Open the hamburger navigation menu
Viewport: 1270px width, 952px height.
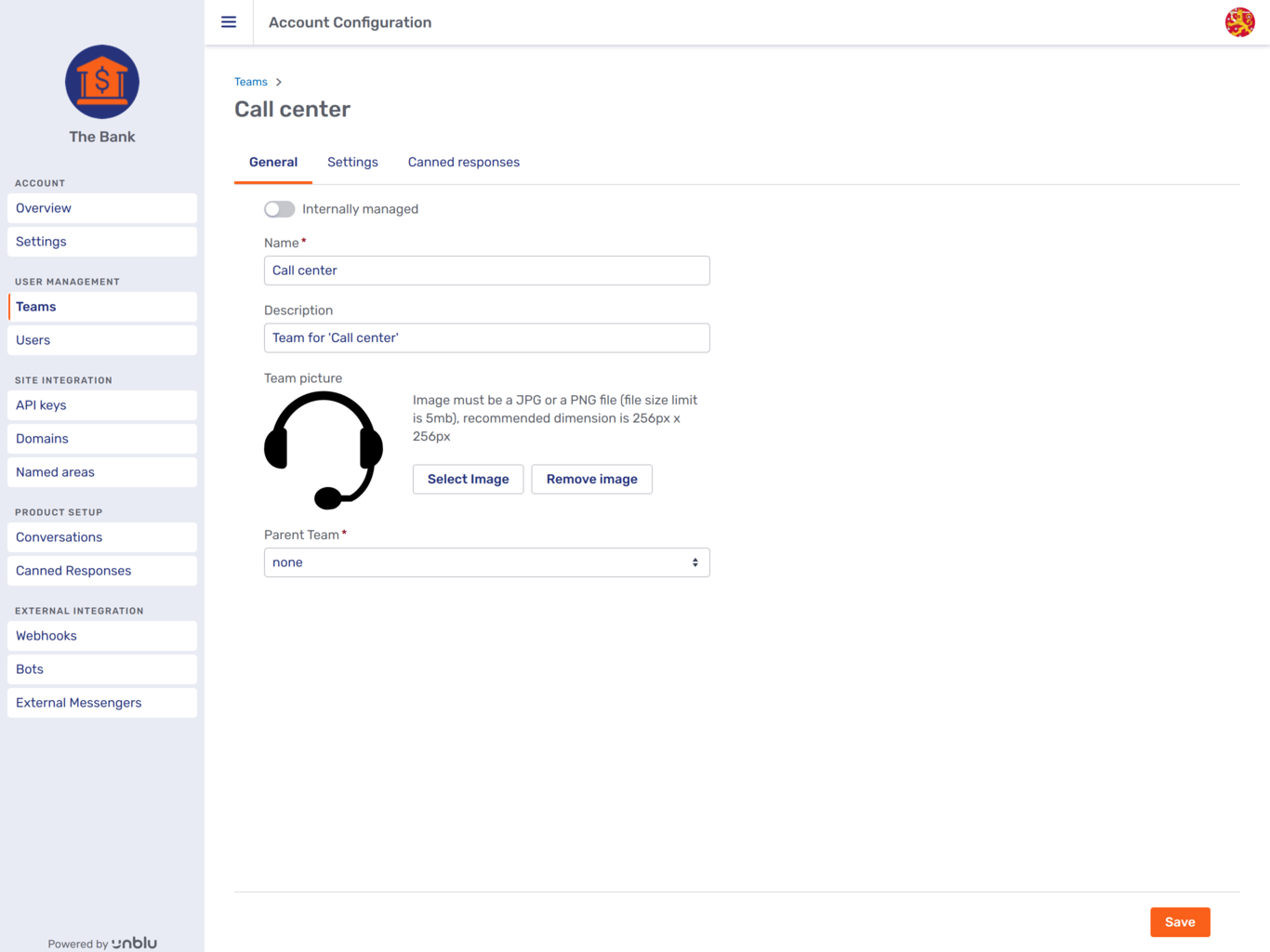[x=229, y=21]
